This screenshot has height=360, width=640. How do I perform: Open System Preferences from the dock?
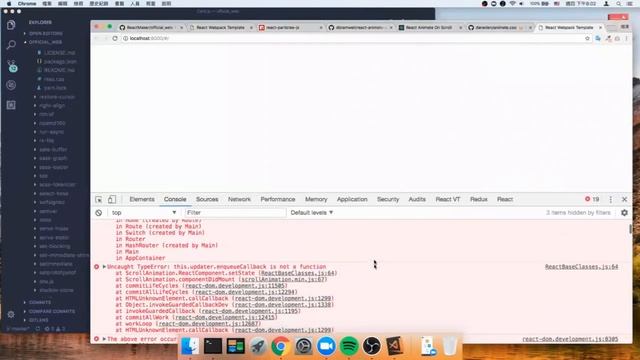pyautogui.click(x=303, y=346)
